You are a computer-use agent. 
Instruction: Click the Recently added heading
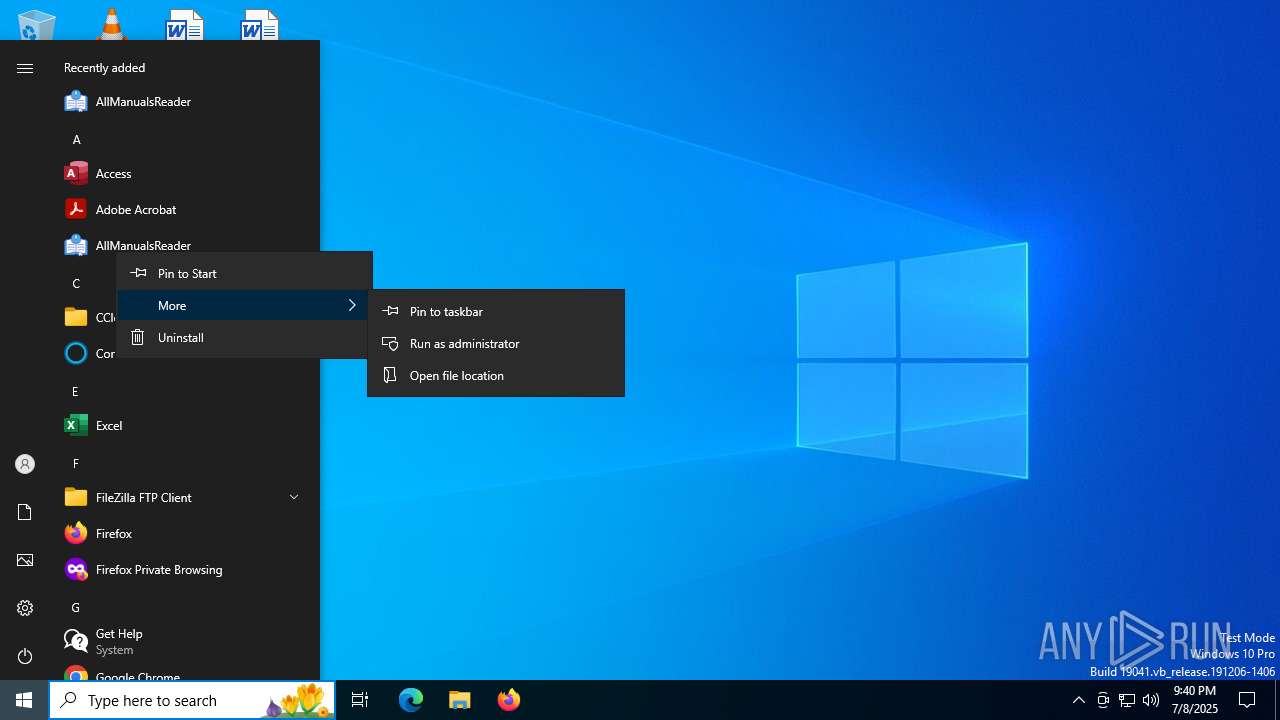(x=105, y=68)
